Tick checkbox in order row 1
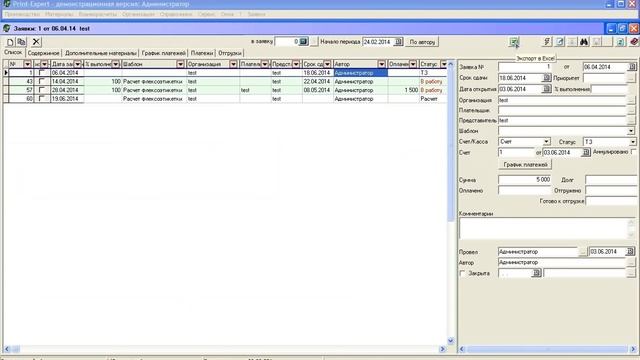This screenshot has height=360, width=640. tap(41, 73)
